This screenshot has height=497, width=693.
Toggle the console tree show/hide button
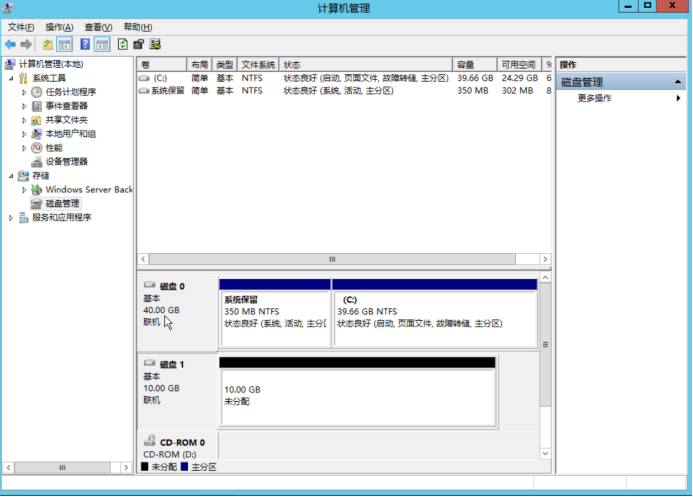pyautogui.click(x=65, y=45)
